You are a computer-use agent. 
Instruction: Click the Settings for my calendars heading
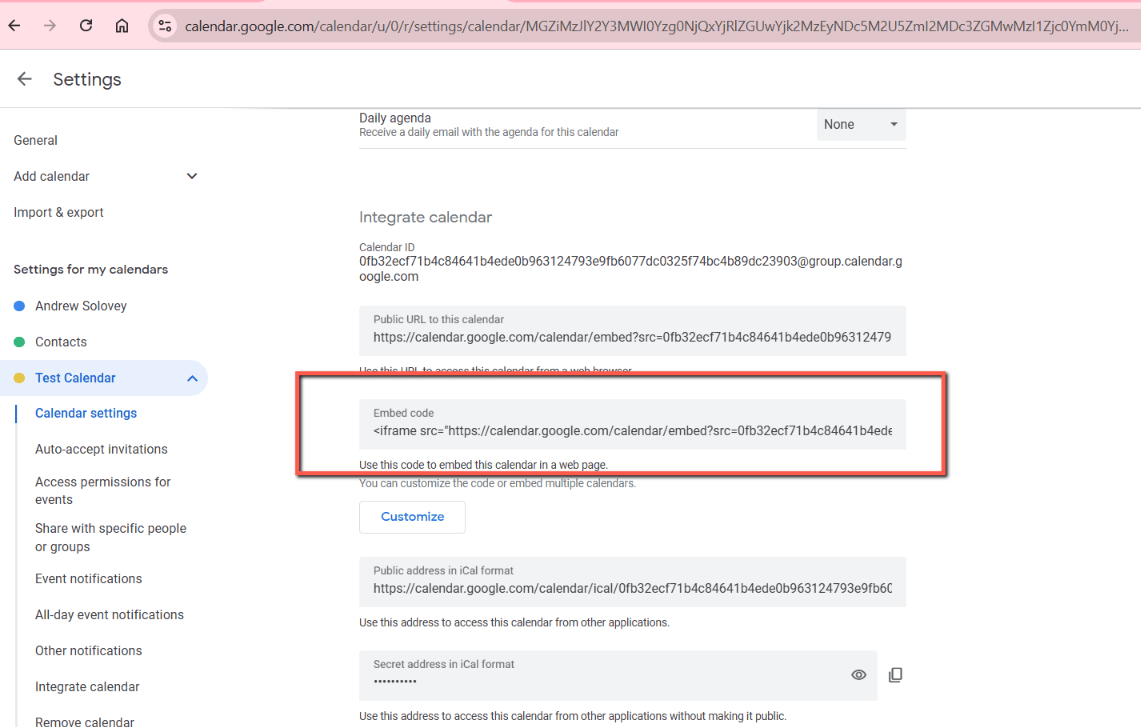[x=91, y=269]
